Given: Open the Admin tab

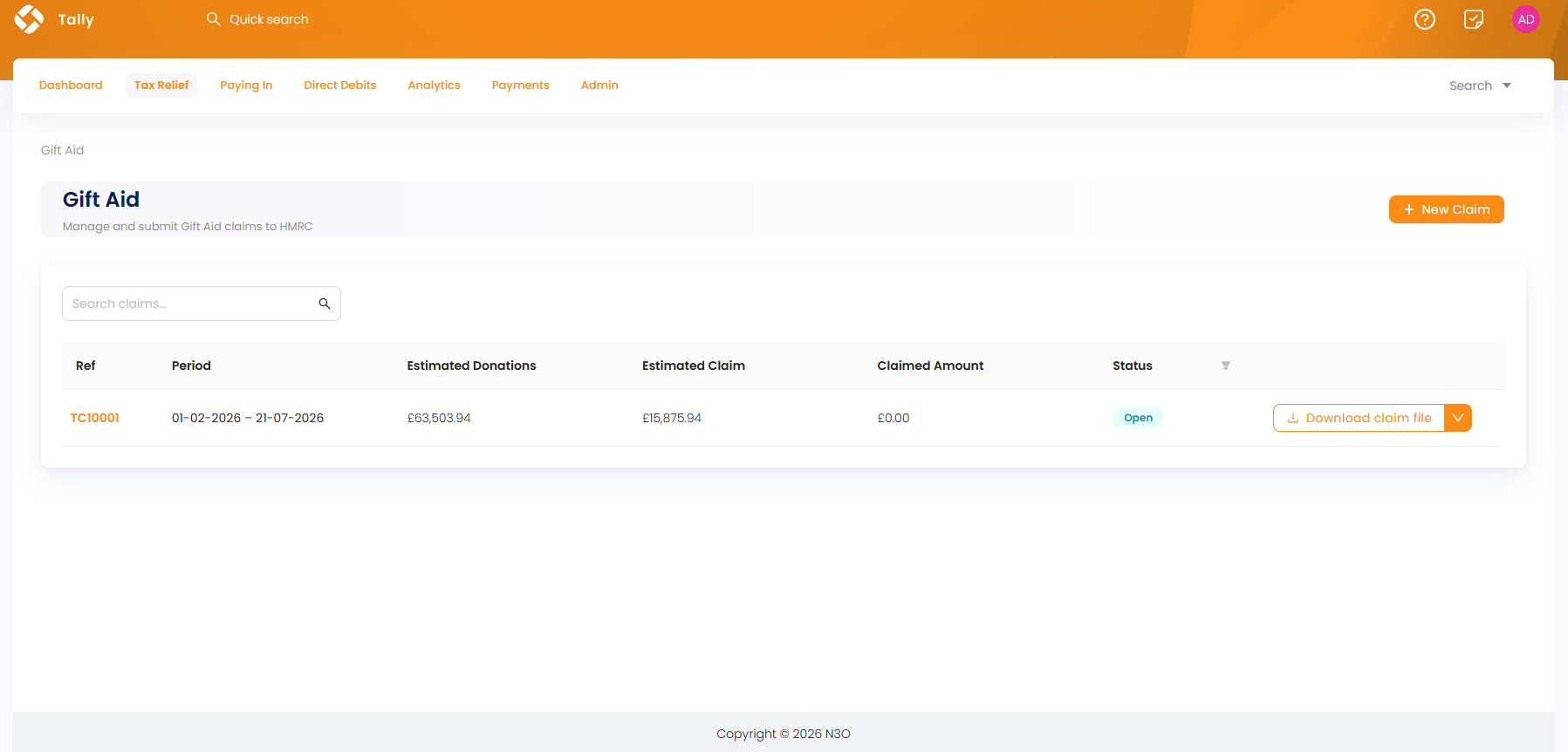Looking at the screenshot, I should pyautogui.click(x=599, y=85).
